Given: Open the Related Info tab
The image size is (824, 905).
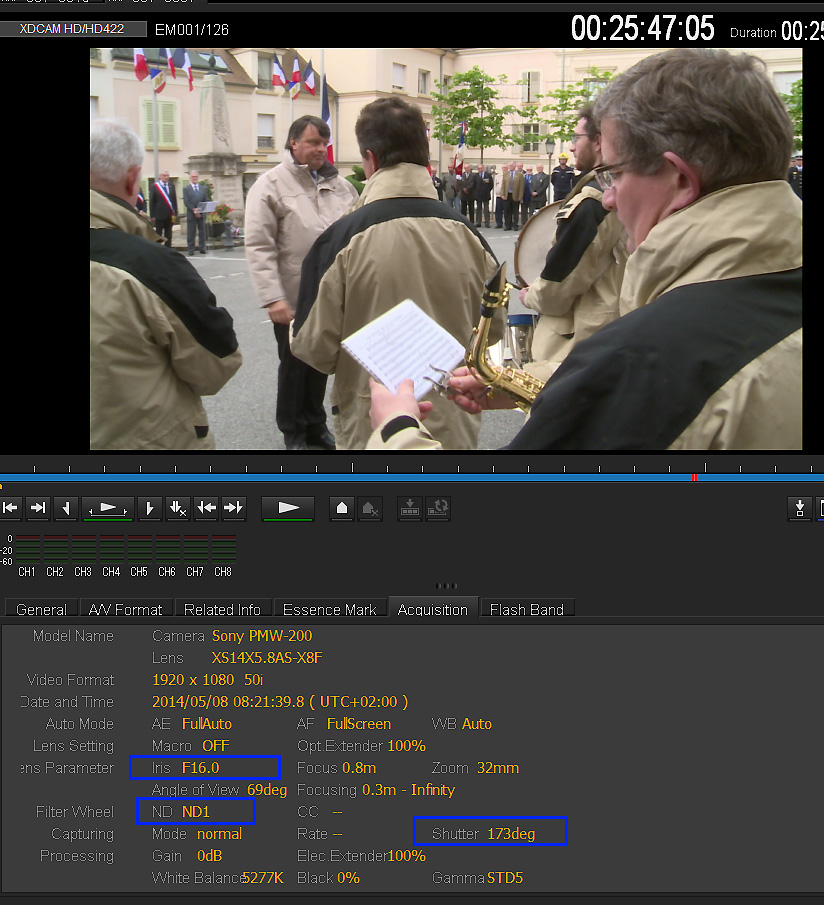Looking at the screenshot, I should point(222,609).
